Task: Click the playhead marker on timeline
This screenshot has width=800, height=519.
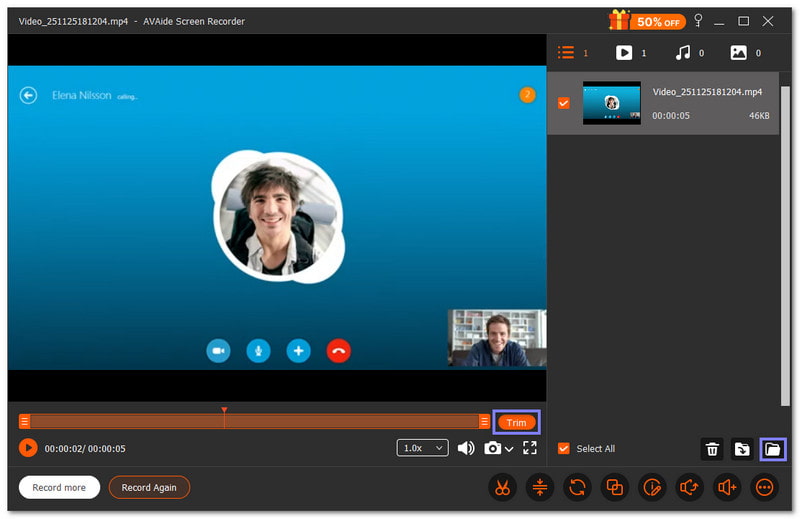Action: (224, 410)
